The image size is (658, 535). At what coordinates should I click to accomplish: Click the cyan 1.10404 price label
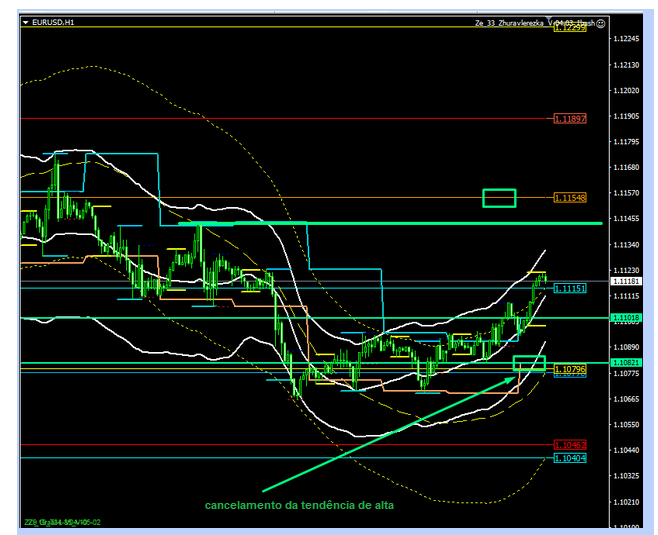click(569, 457)
